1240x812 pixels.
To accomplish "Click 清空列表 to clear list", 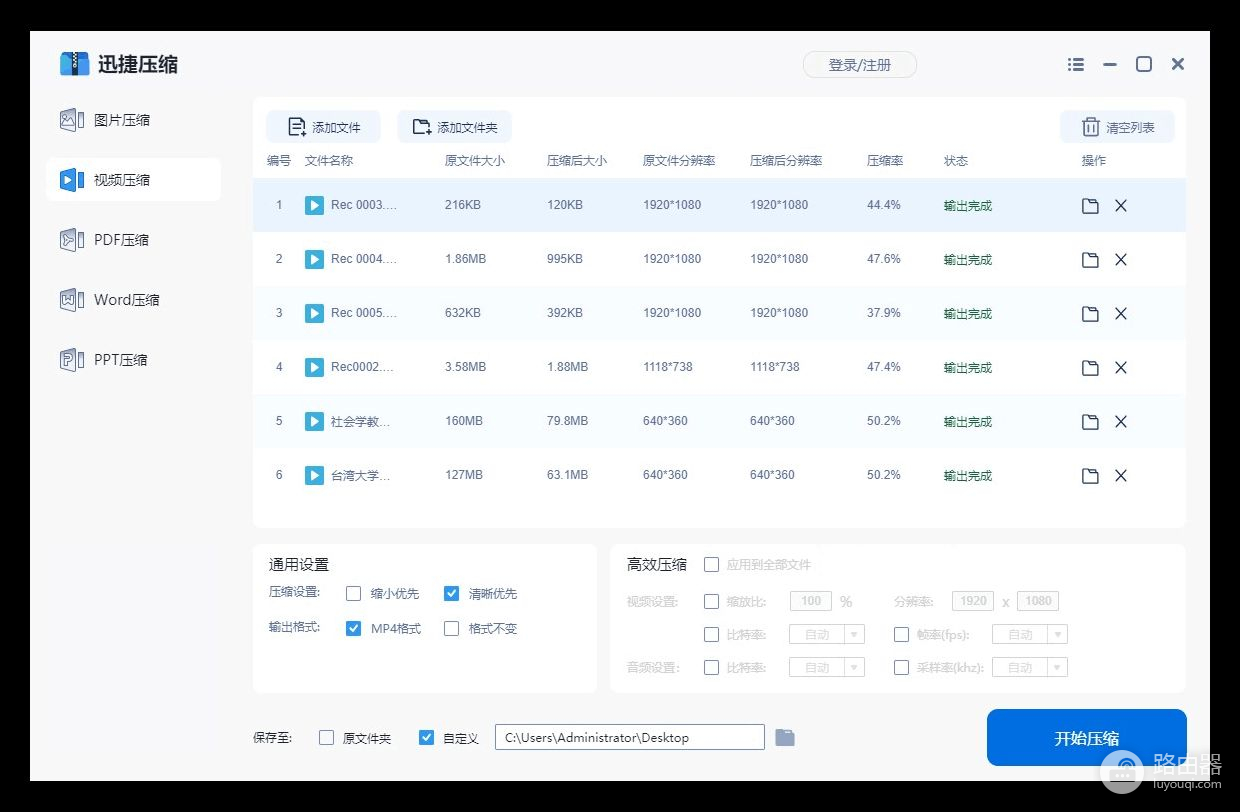I will 1117,127.
